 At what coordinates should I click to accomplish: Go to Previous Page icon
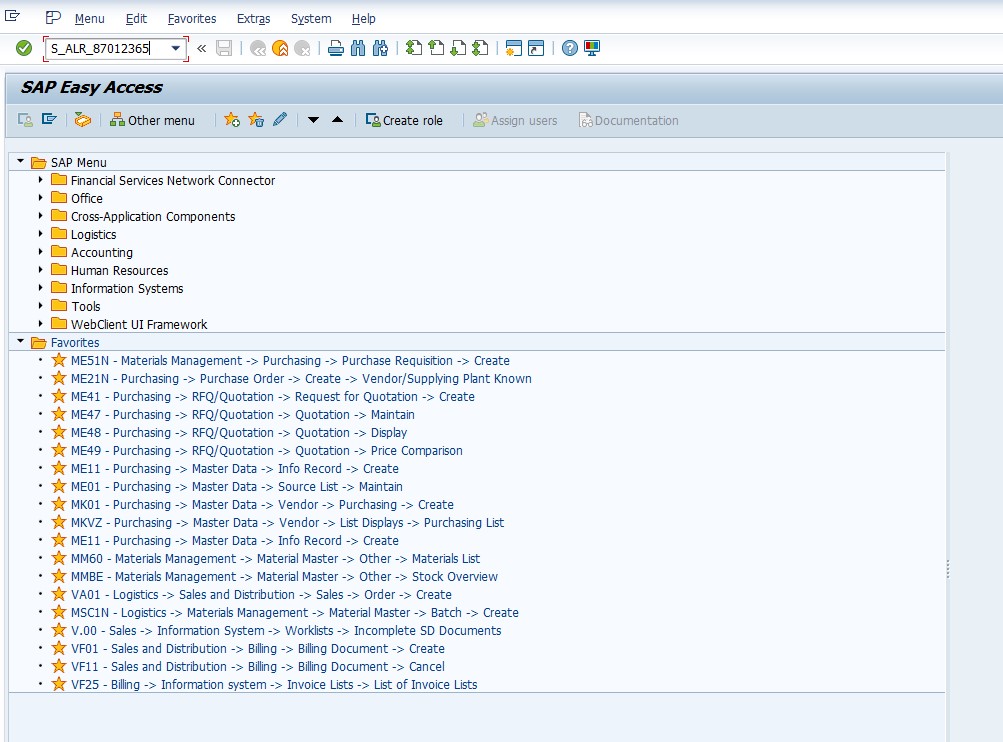[x=436, y=48]
